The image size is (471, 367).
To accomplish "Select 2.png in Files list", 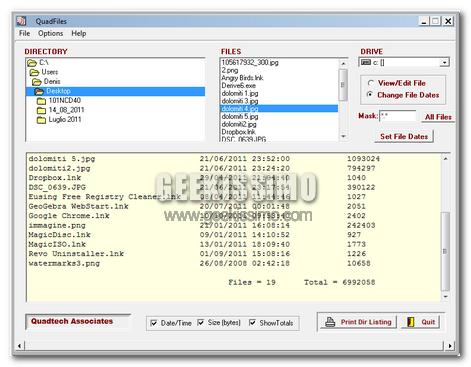I will pyautogui.click(x=230, y=70).
